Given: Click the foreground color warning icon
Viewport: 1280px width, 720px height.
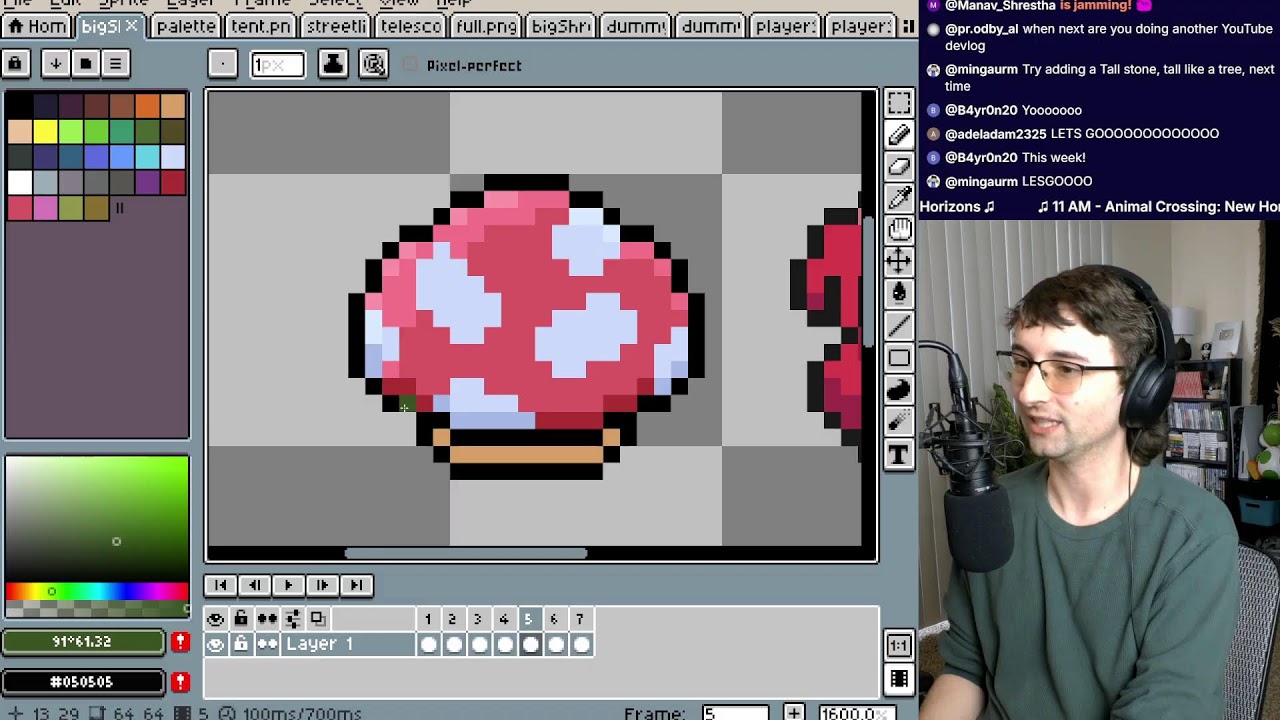Looking at the screenshot, I should (x=180, y=641).
